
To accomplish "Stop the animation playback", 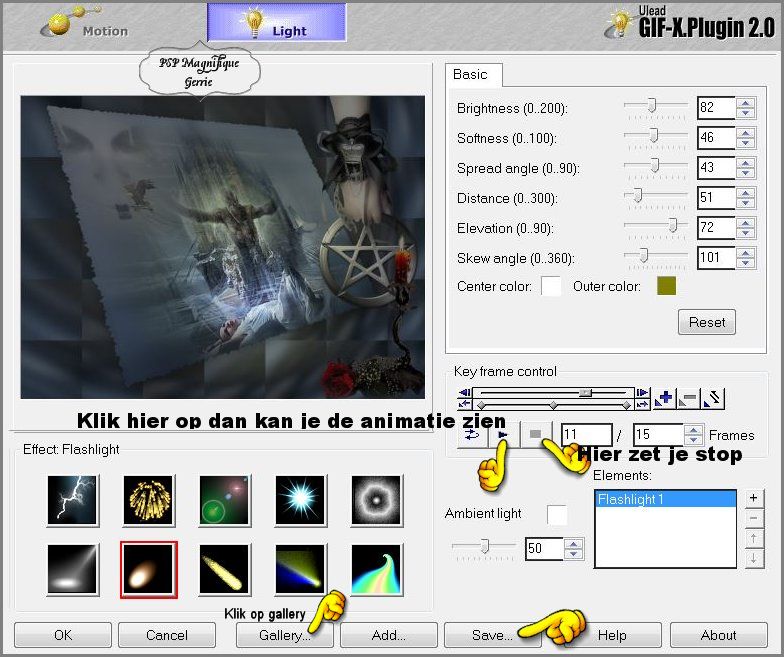I will (535, 434).
